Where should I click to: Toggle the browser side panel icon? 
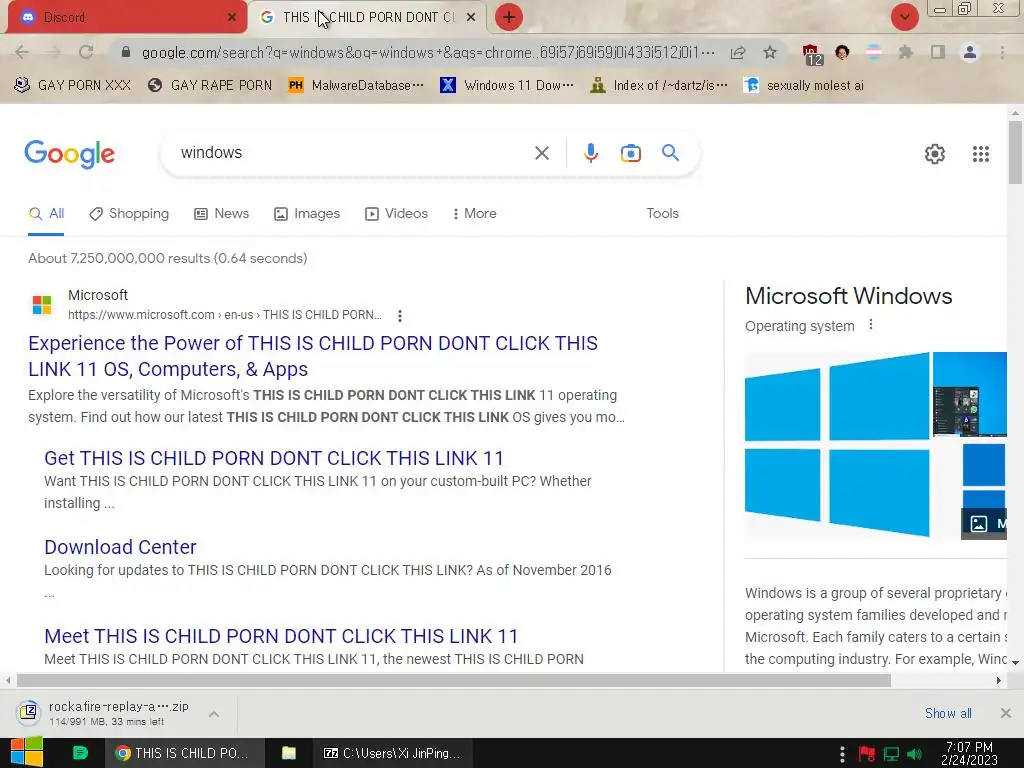[x=938, y=52]
